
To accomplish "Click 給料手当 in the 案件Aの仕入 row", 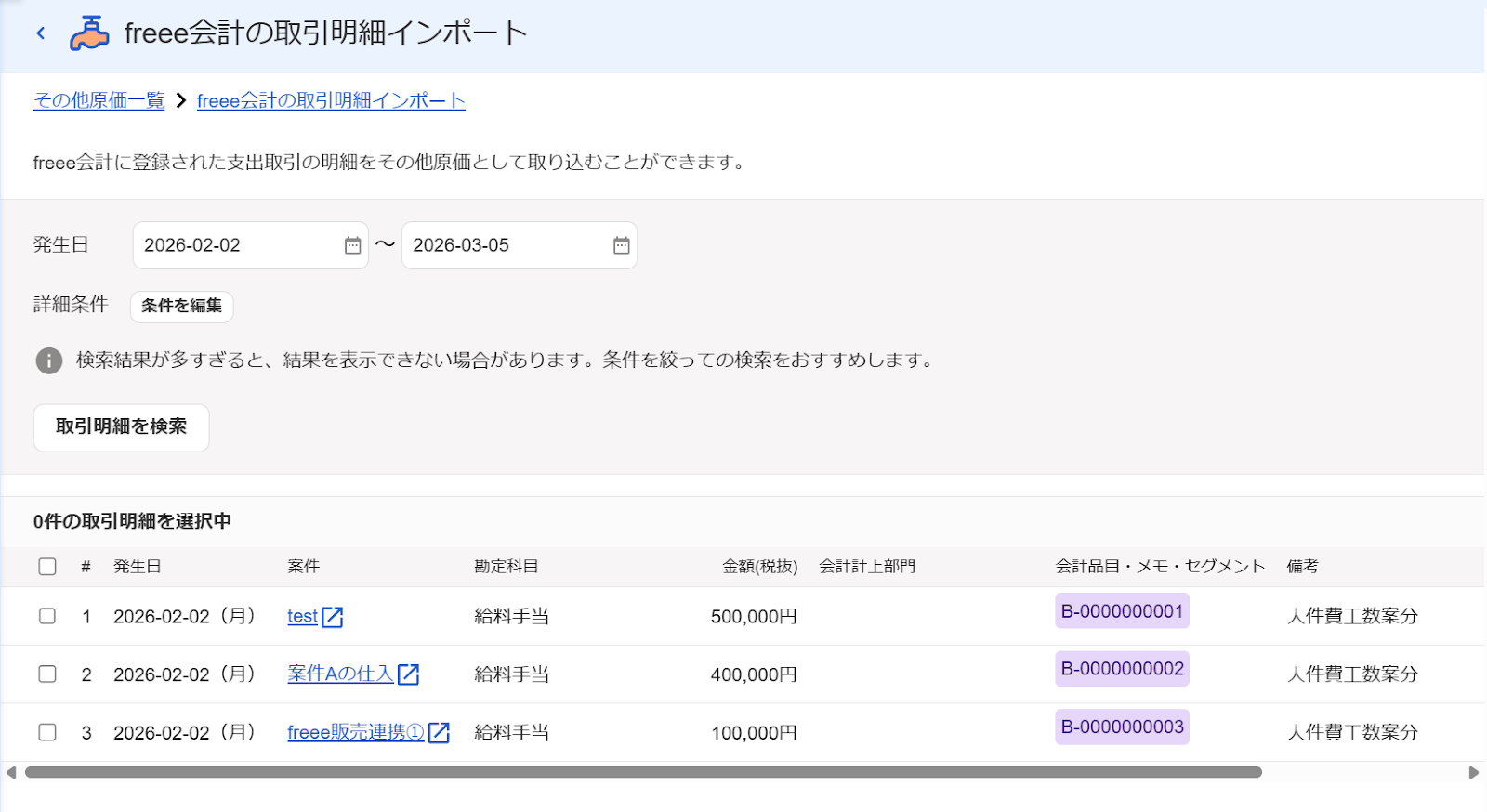I will pyautogui.click(x=512, y=675).
